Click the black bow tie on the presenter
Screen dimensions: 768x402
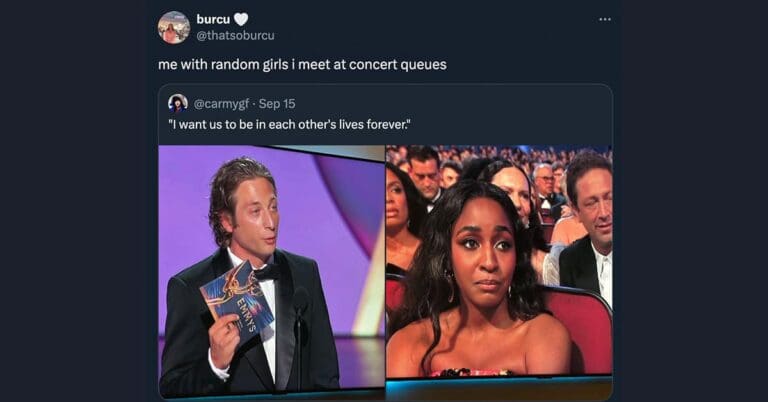[x=267, y=272]
